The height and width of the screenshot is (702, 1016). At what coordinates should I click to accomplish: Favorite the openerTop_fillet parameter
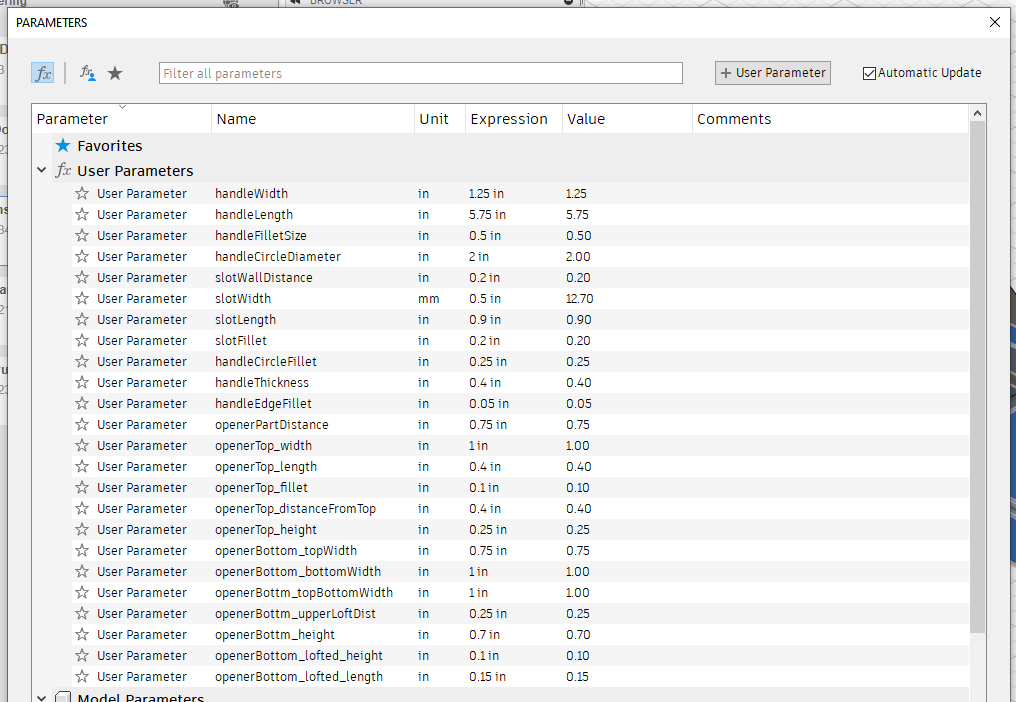coord(81,487)
